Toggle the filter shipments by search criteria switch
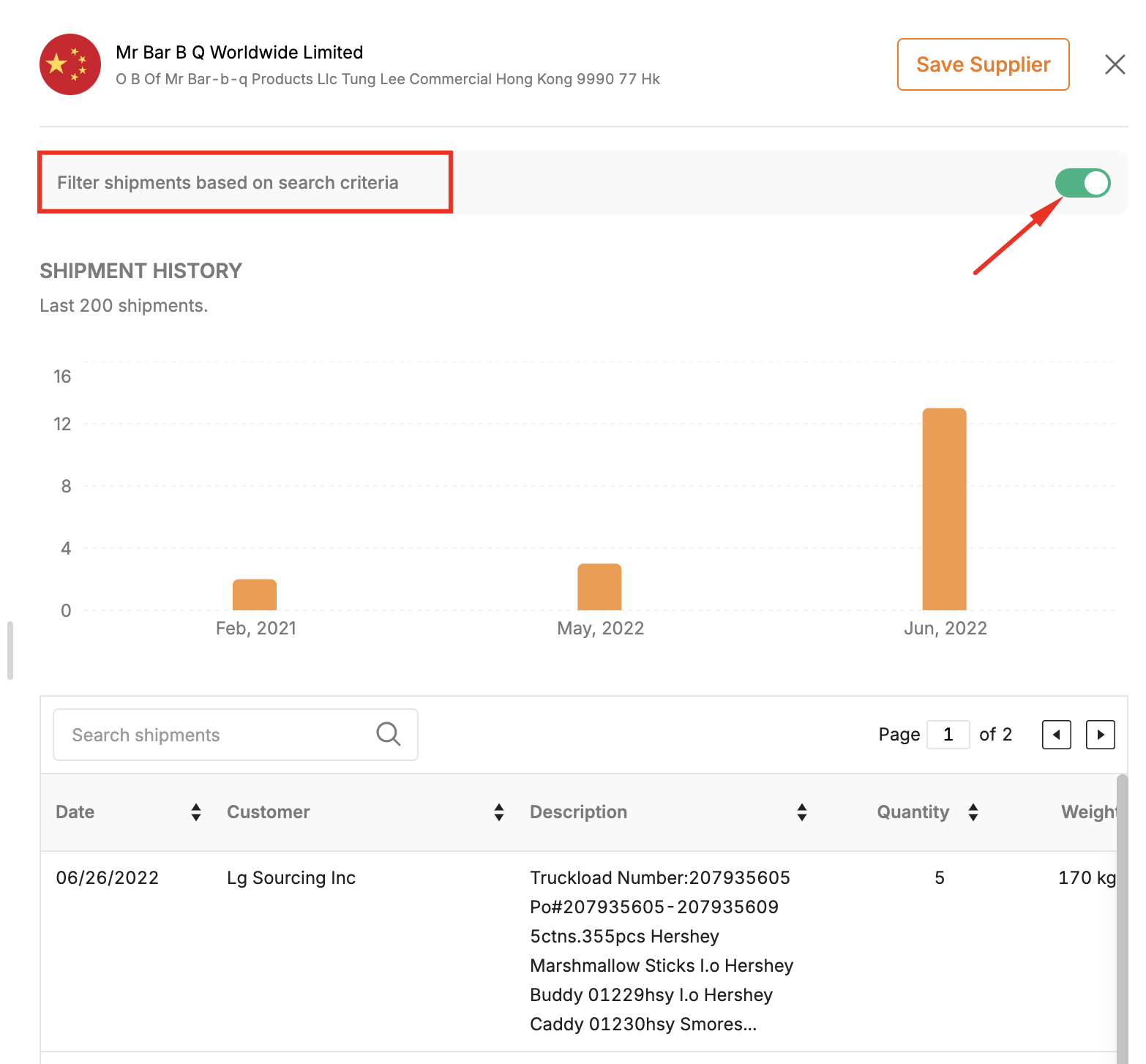 [1082, 183]
